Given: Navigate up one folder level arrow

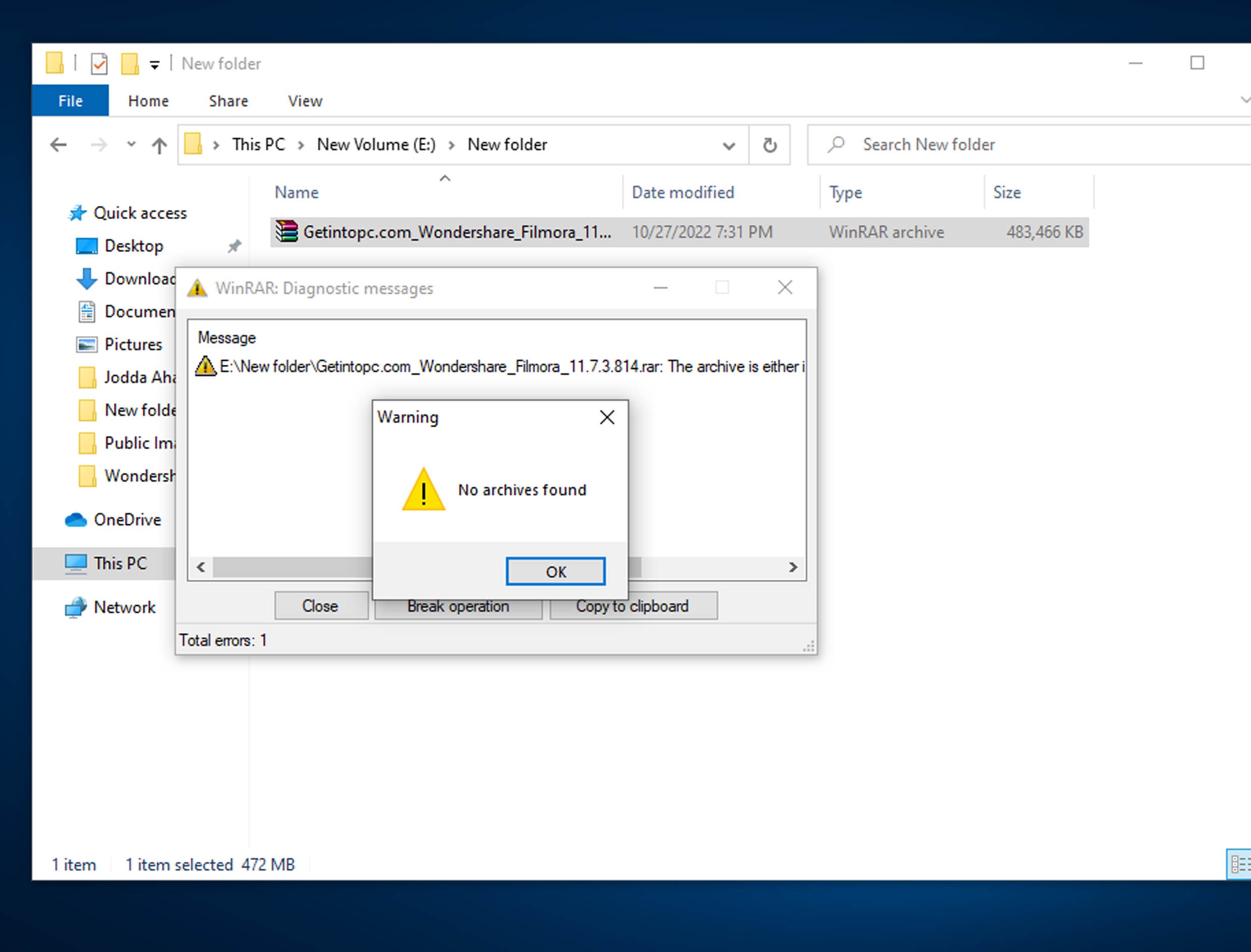Looking at the screenshot, I should point(159,145).
